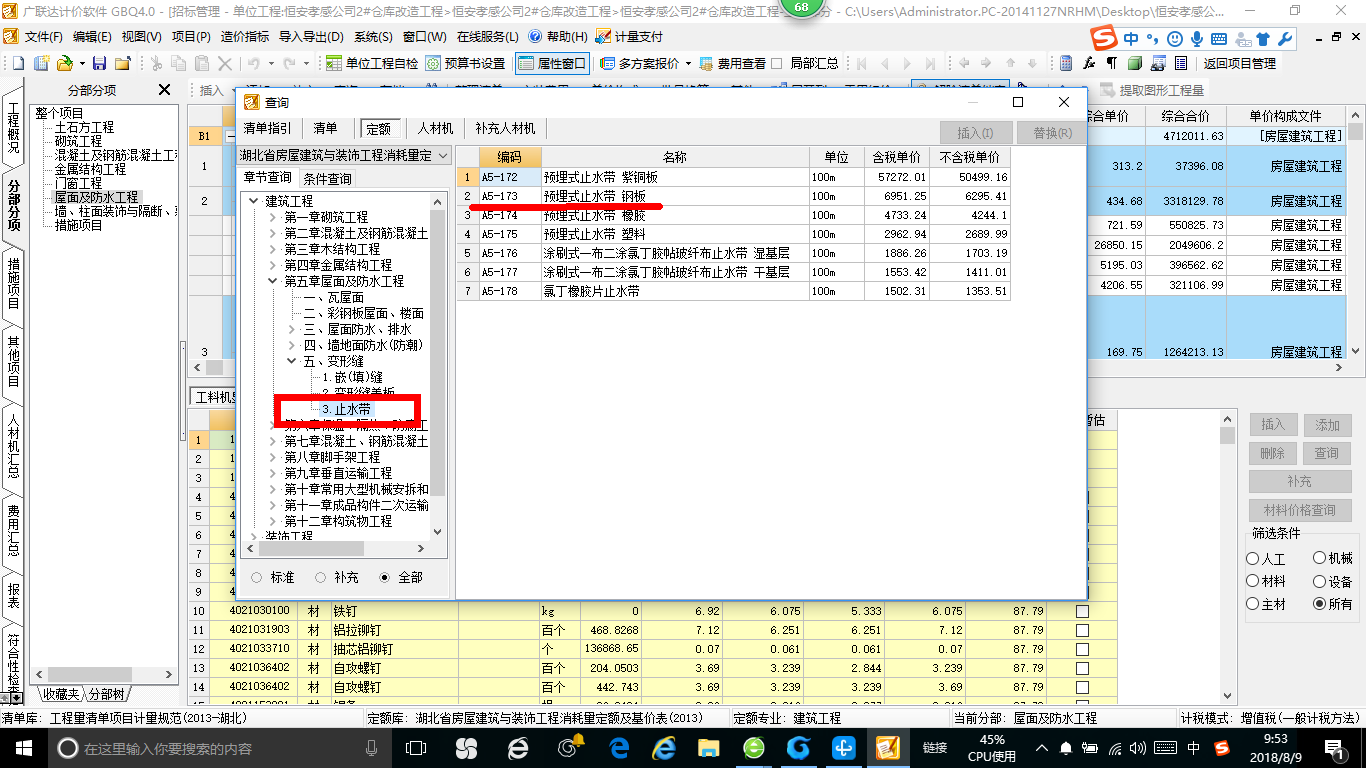
Task: Select tree item 1.嵌(填)缝
Action: tap(352, 377)
